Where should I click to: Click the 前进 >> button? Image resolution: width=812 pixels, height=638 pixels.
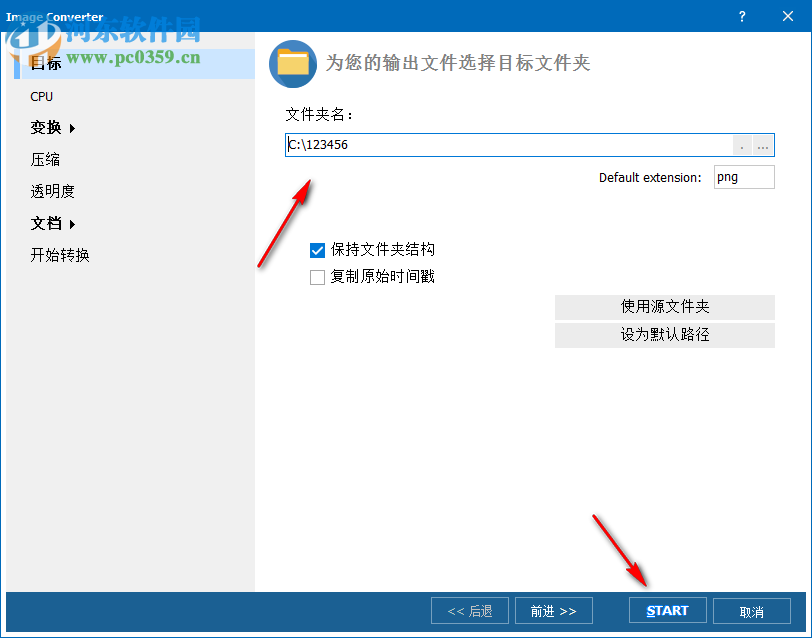click(553, 610)
